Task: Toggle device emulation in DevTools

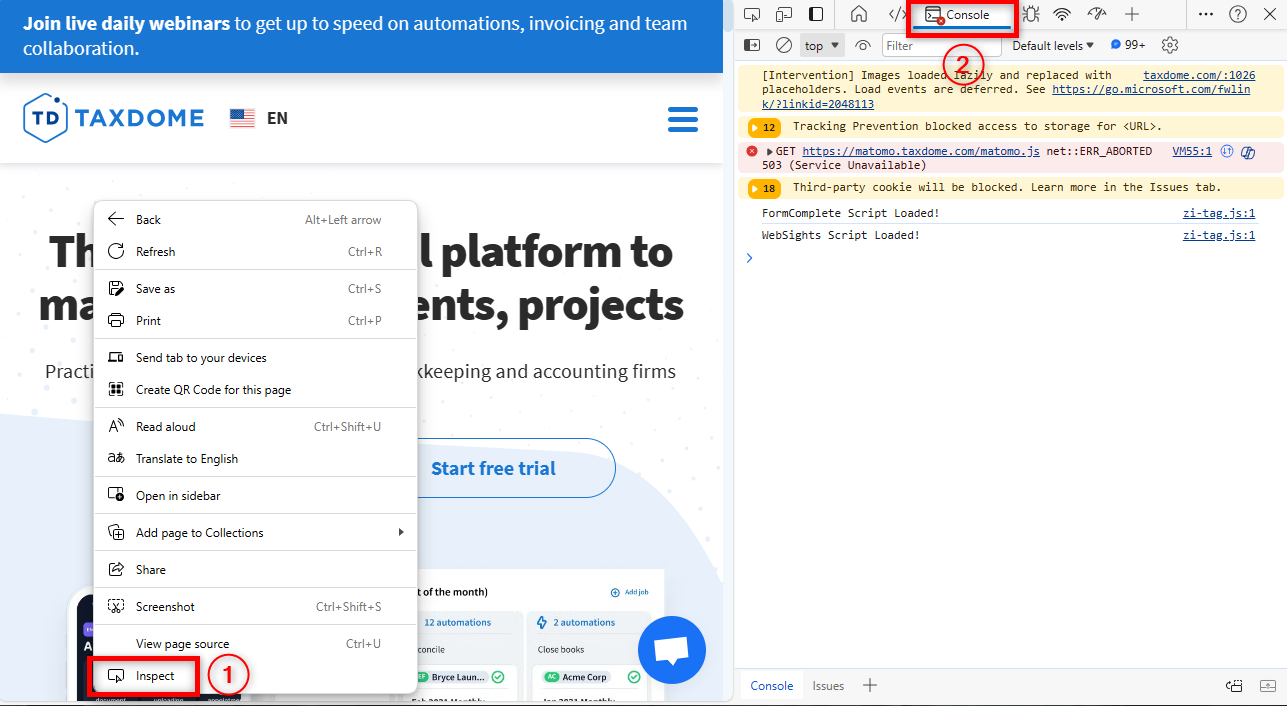Action: [784, 14]
